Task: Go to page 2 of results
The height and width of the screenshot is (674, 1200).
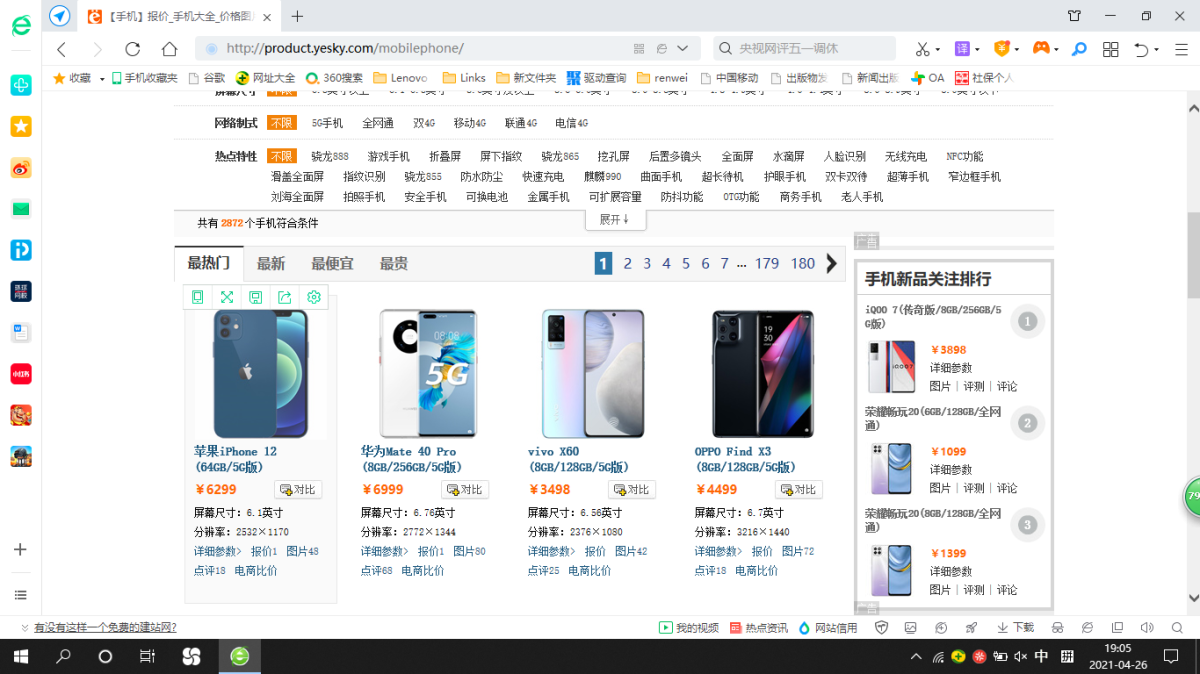Action: [x=628, y=264]
